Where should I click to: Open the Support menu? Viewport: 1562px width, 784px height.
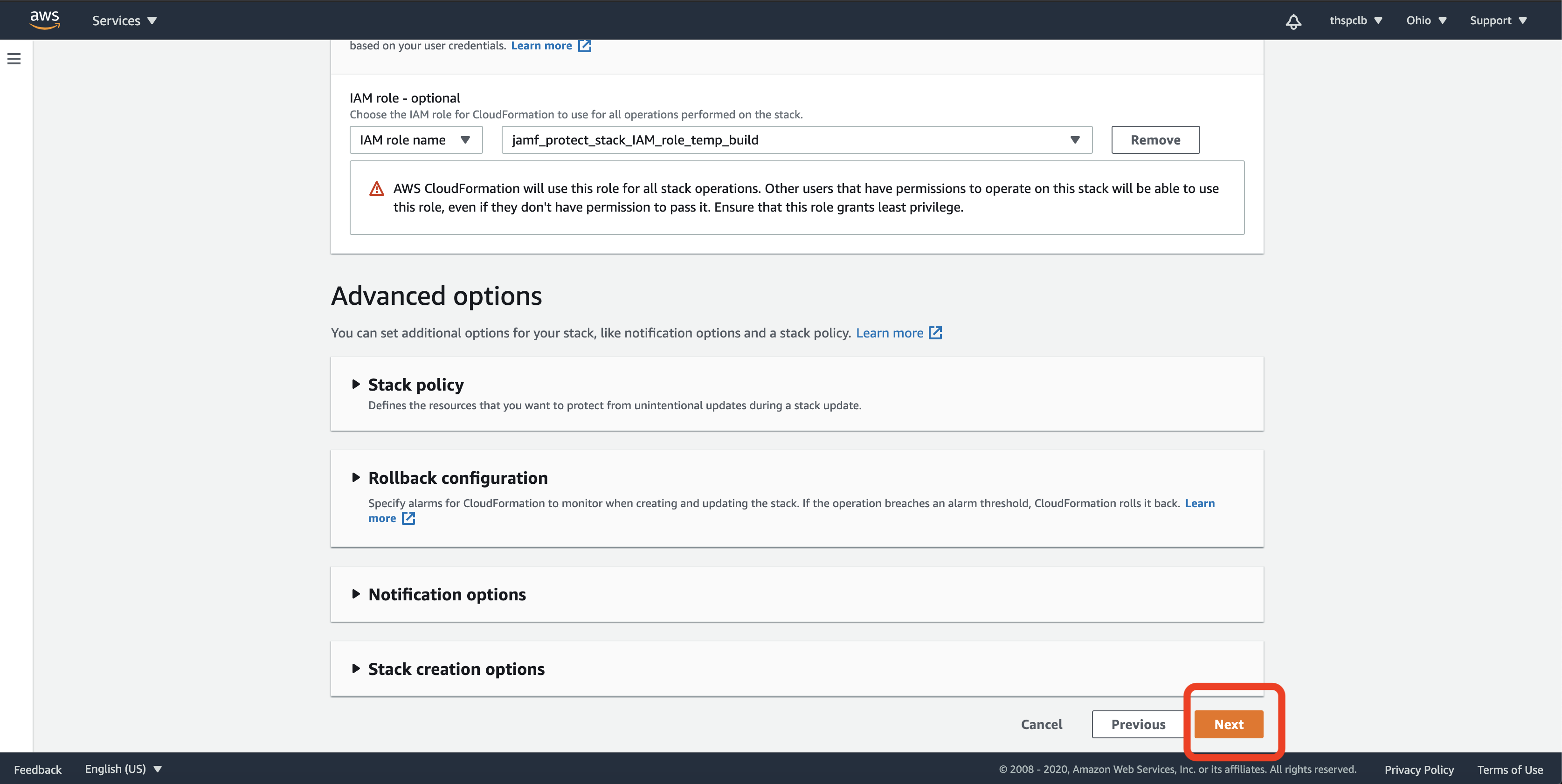tap(1498, 21)
